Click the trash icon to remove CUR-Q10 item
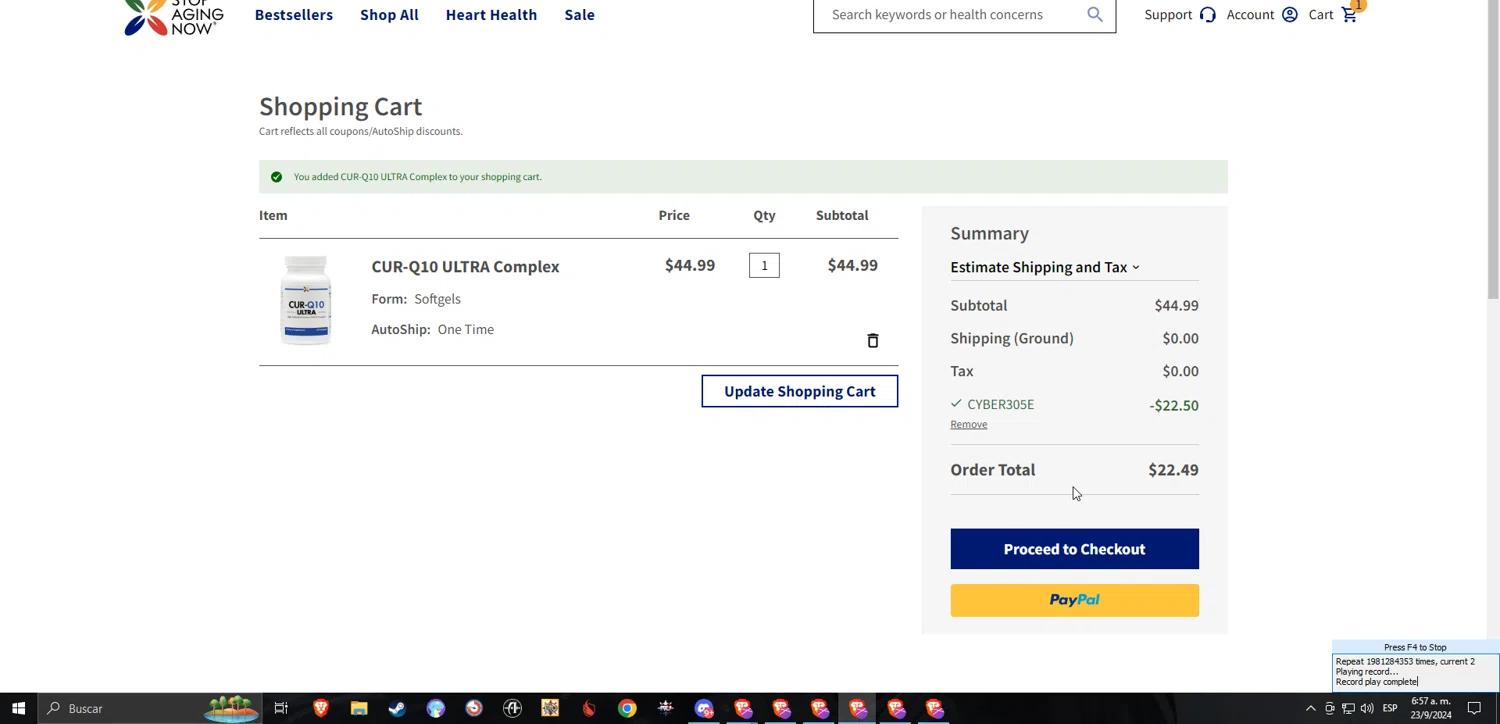The image size is (1500, 724). [872, 341]
